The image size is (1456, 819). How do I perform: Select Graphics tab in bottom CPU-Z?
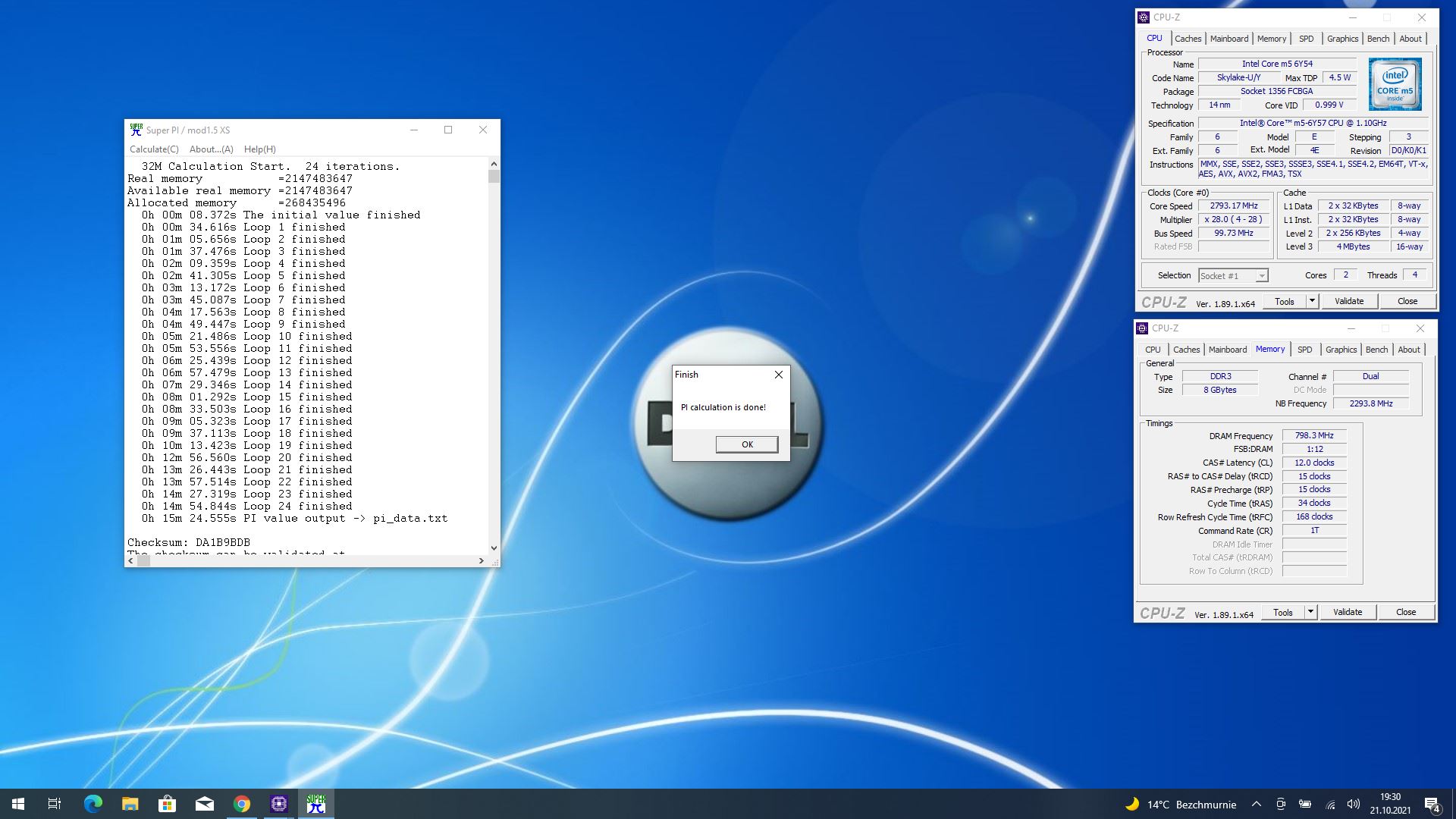click(x=1341, y=350)
